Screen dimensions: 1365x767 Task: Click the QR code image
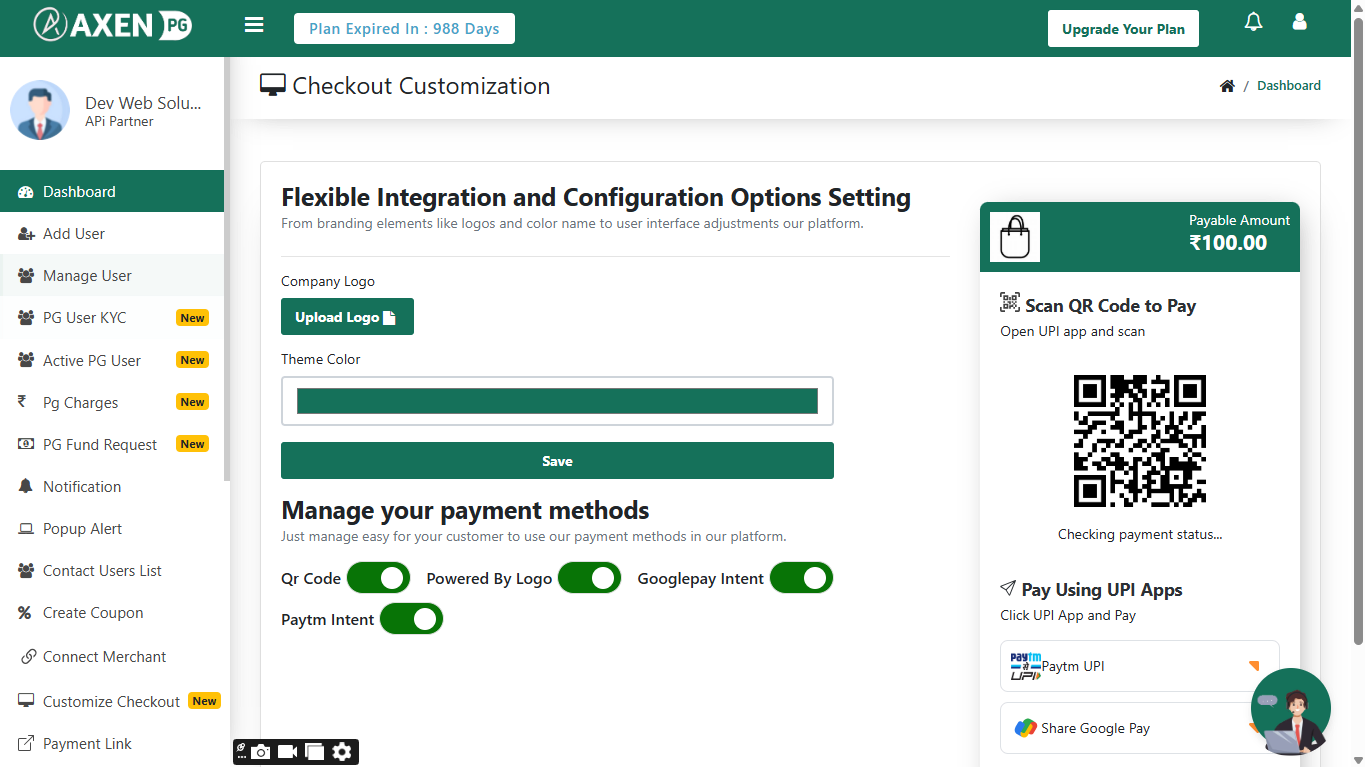(1140, 441)
